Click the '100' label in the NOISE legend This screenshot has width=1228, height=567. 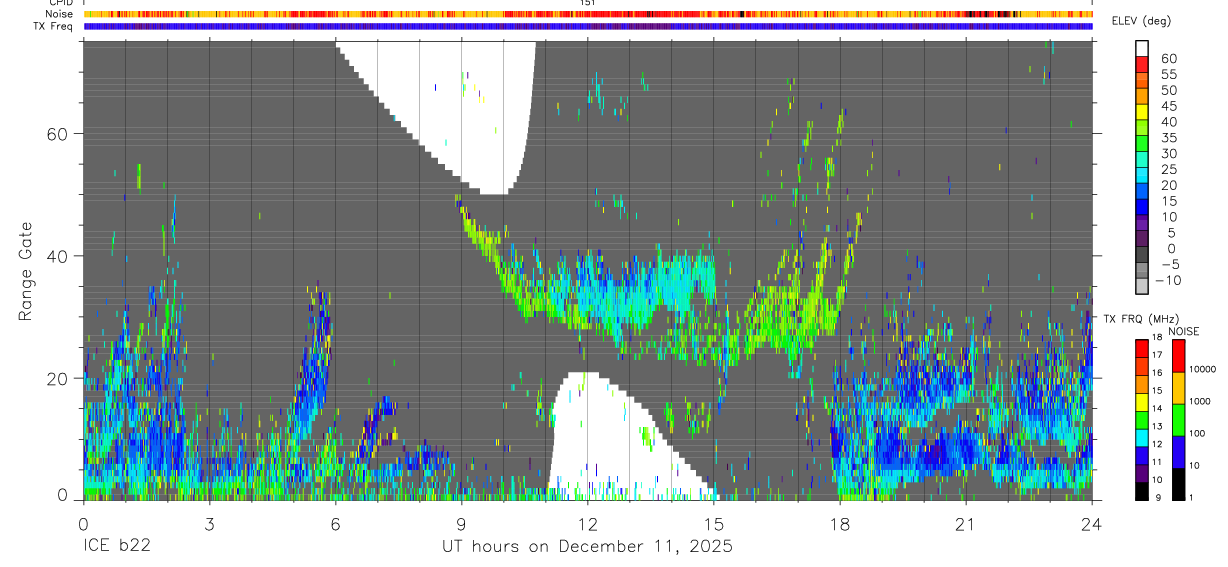1198,433
